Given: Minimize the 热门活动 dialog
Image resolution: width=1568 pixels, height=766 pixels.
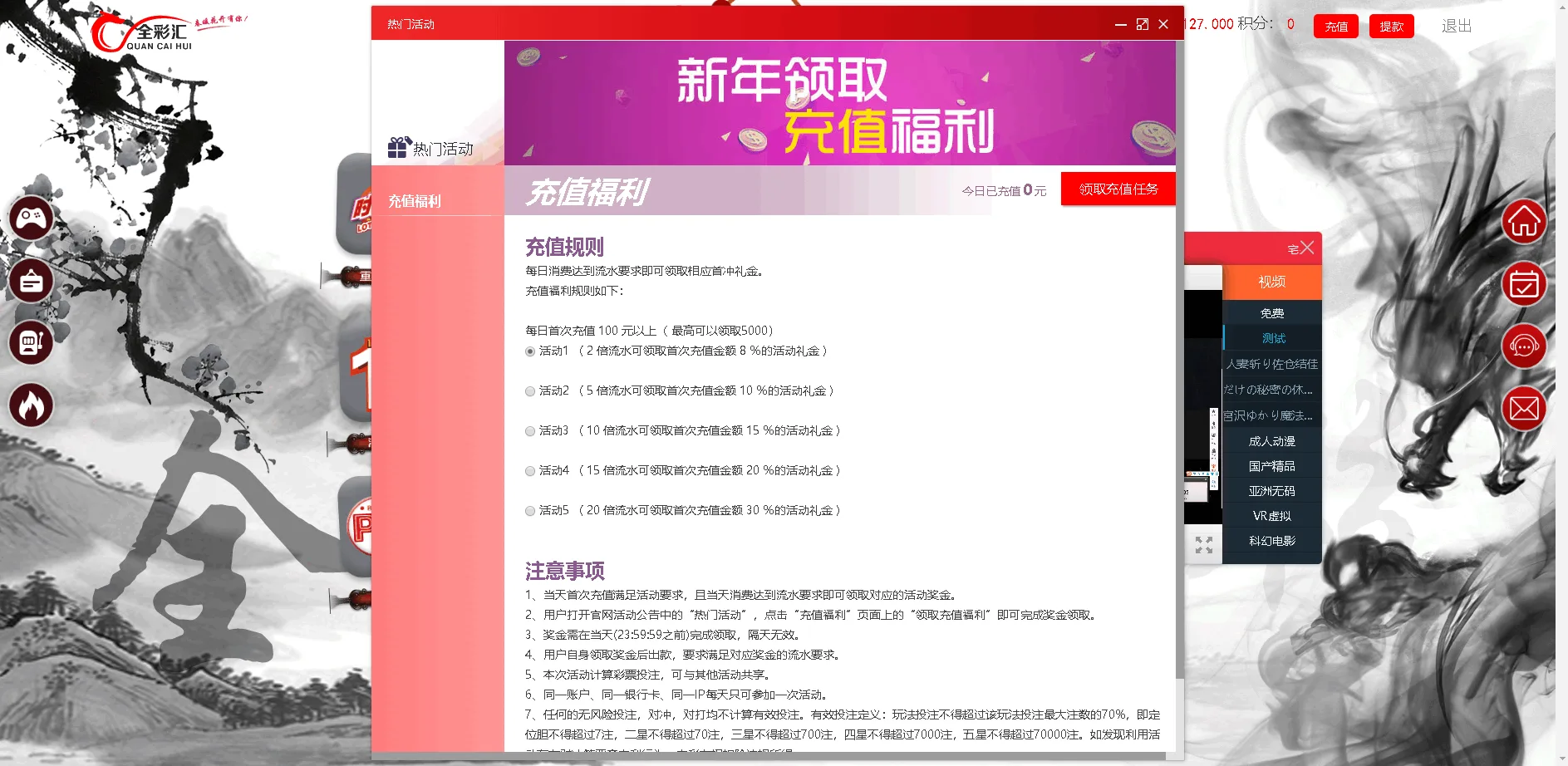Looking at the screenshot, I should pyautogui.click(x=1120, y=25).
